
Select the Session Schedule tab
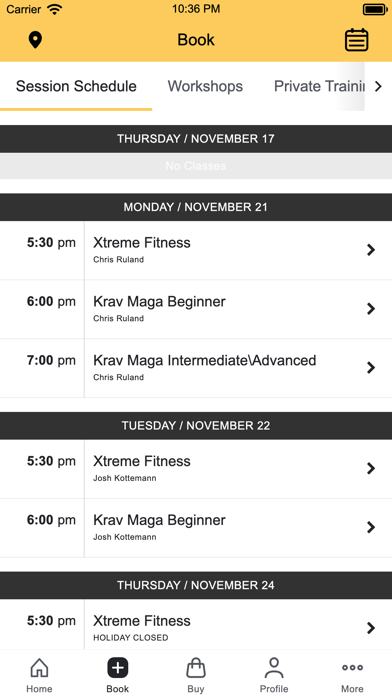click(76, 86)
